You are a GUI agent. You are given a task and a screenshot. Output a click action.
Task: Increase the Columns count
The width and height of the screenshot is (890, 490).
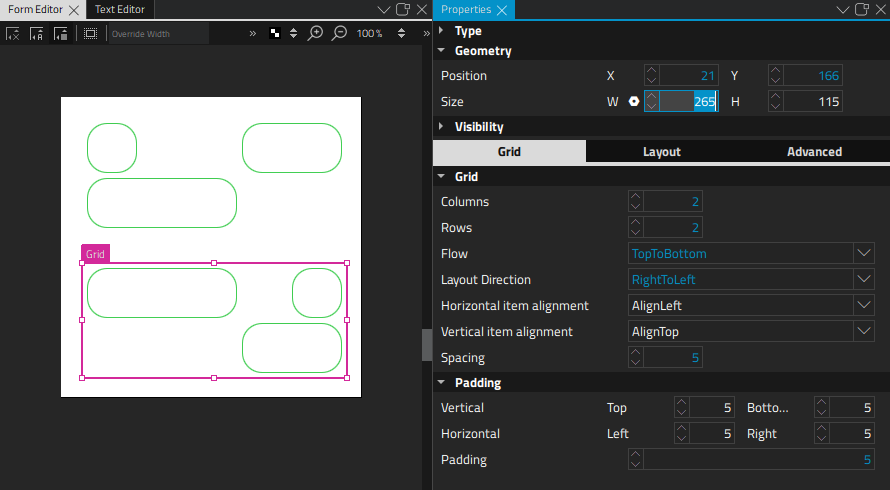coord(636,196)
